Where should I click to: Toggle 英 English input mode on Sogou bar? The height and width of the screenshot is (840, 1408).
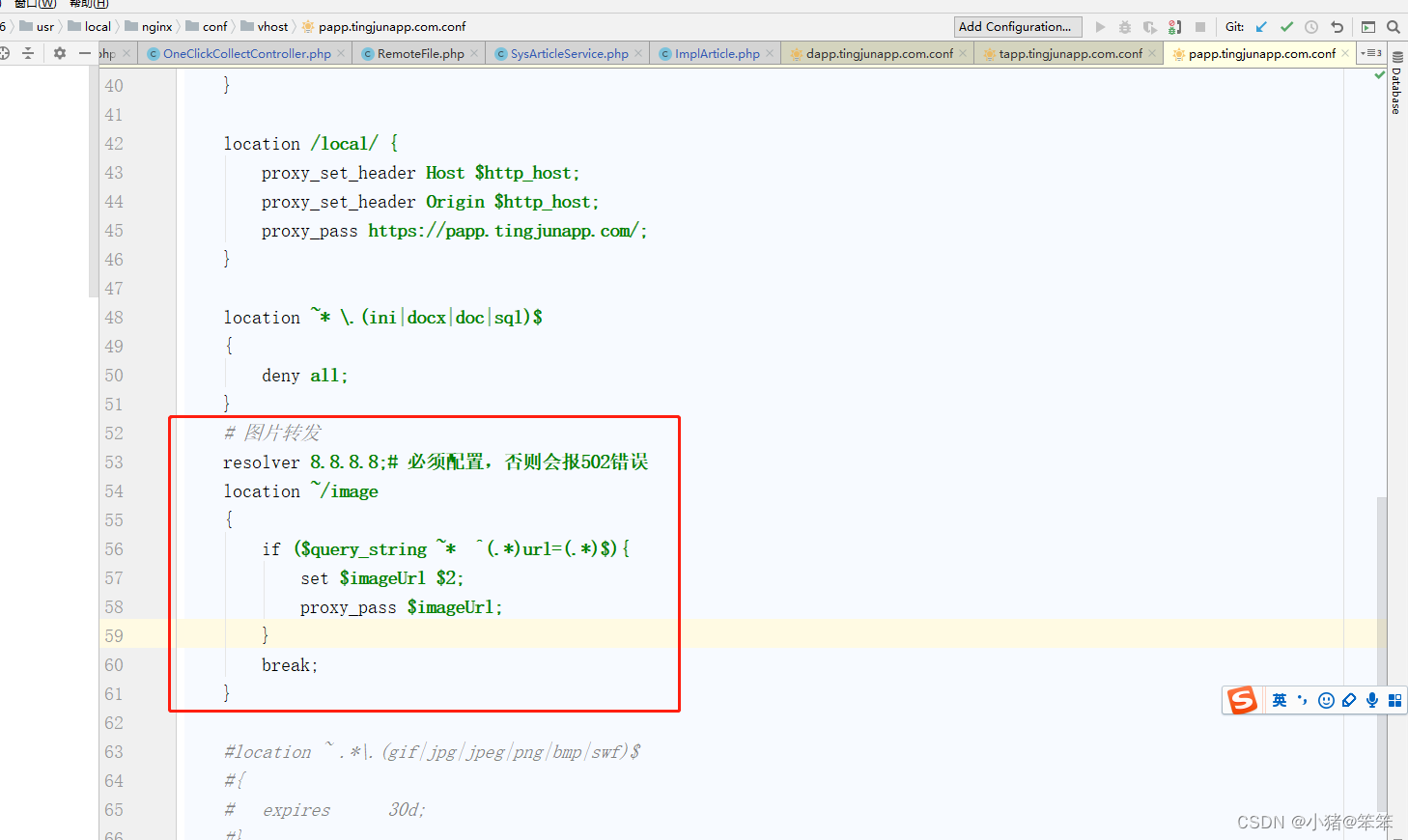(1278, 700)
